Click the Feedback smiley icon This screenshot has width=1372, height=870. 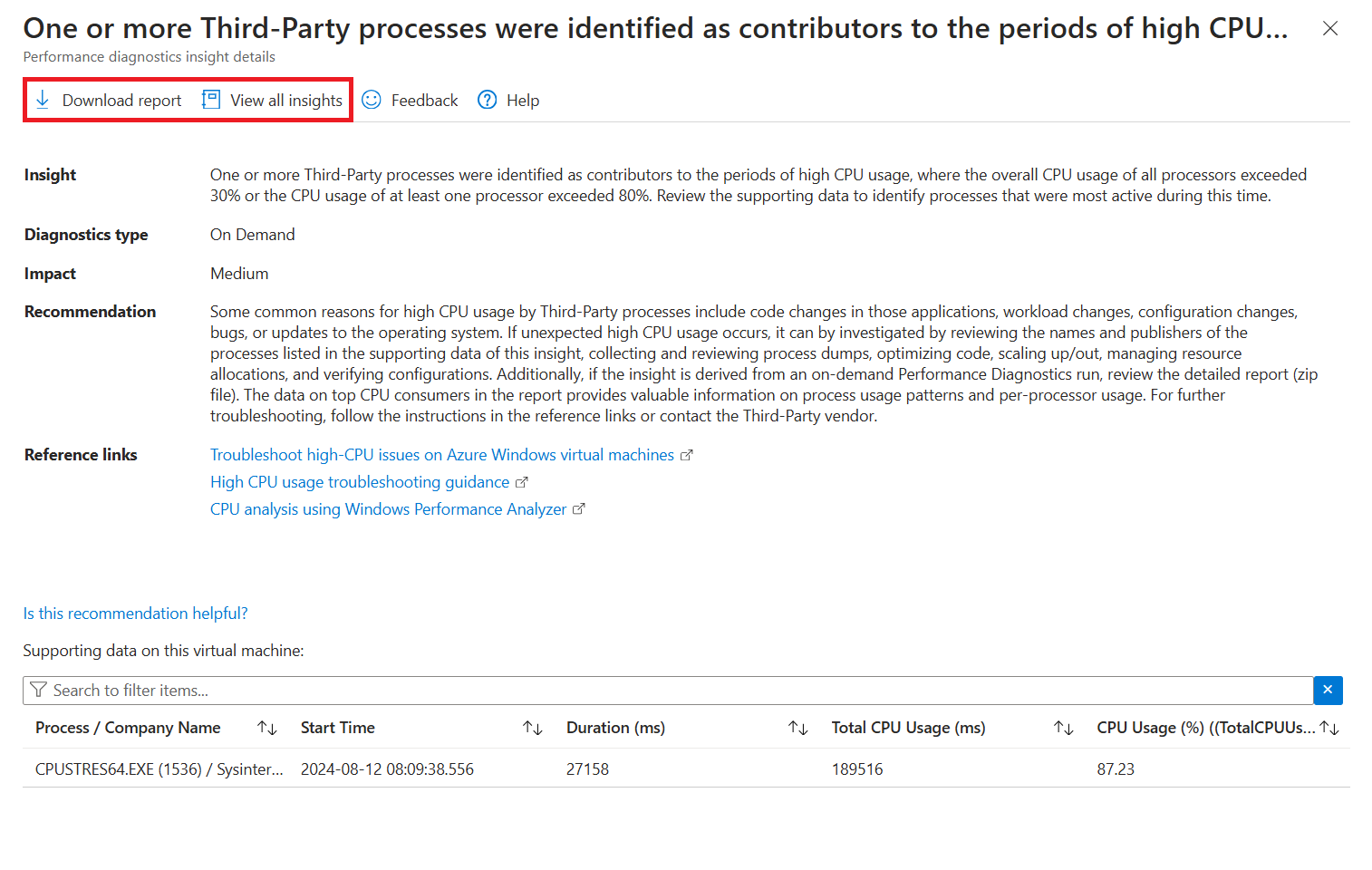coord(372,100)
